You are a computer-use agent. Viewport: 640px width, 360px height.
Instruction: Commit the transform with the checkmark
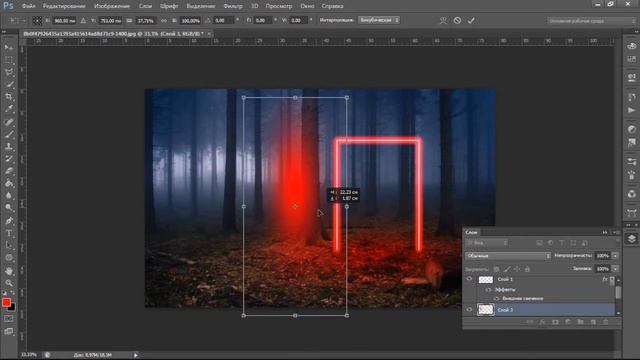[x=471, y=20]
